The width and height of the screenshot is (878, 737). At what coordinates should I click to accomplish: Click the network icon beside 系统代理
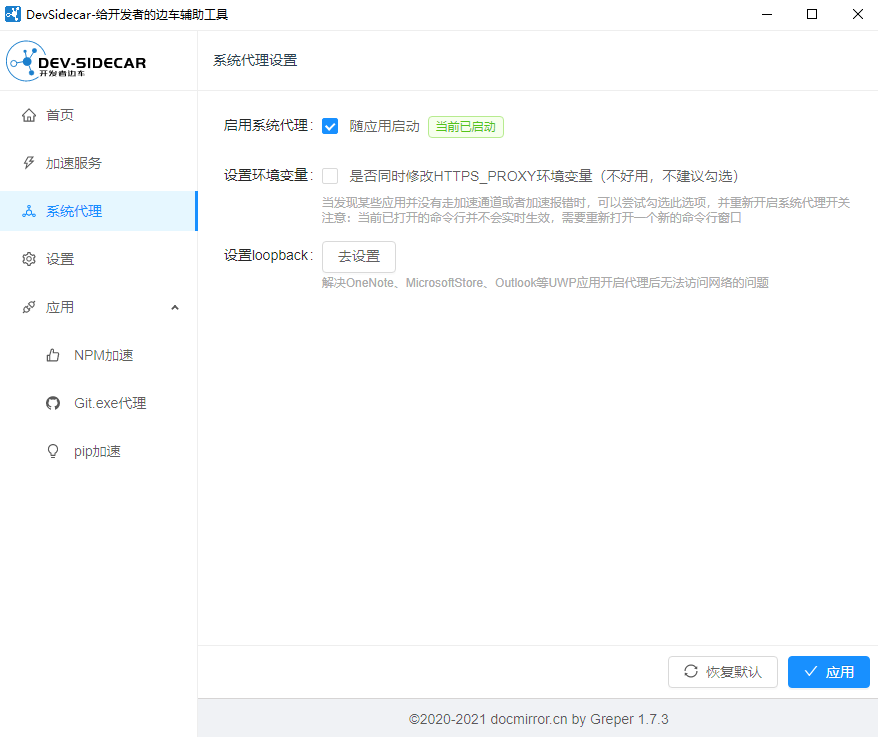(x=29, y=211)
